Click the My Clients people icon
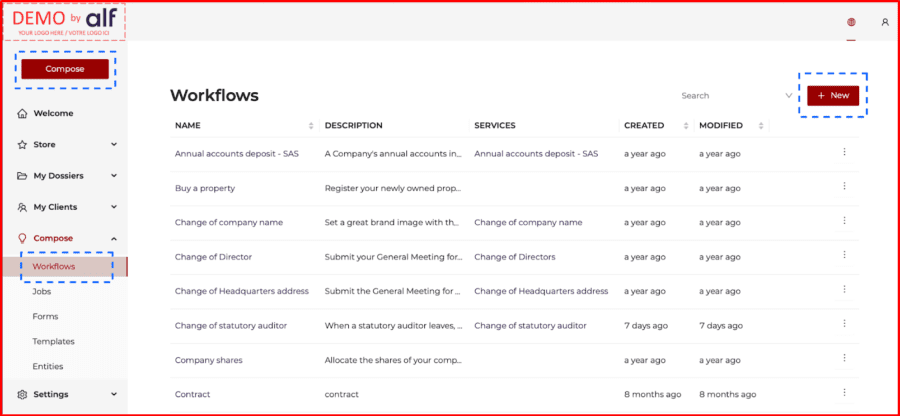This screenshot has width=900, height=416. click(x=22, y=207)
